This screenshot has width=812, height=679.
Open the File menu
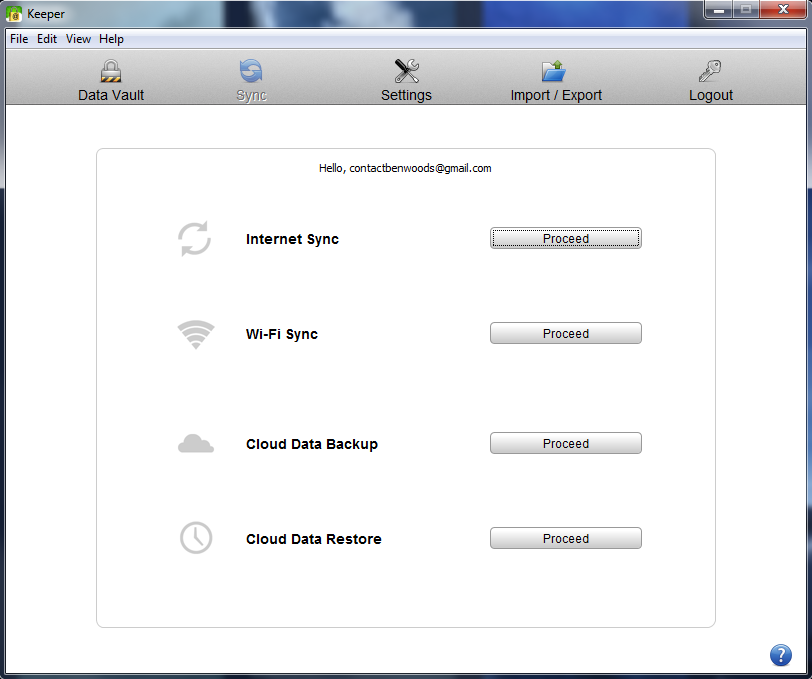pos(19,39)
